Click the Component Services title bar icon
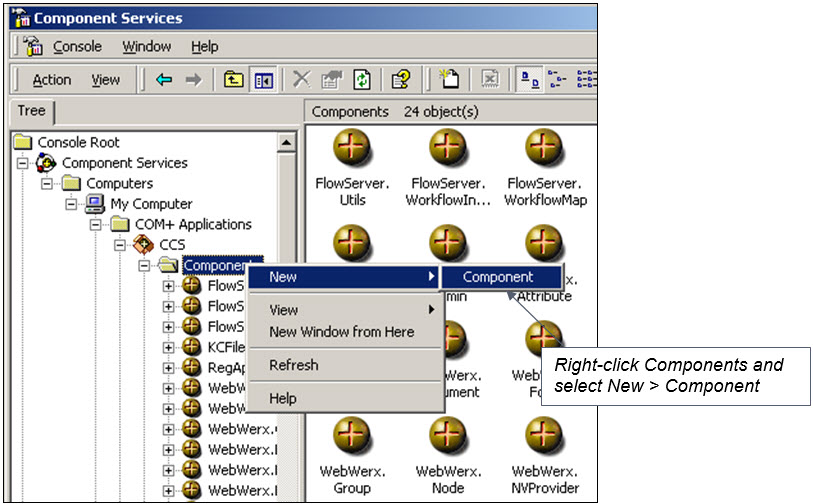 tap(22, 18)
